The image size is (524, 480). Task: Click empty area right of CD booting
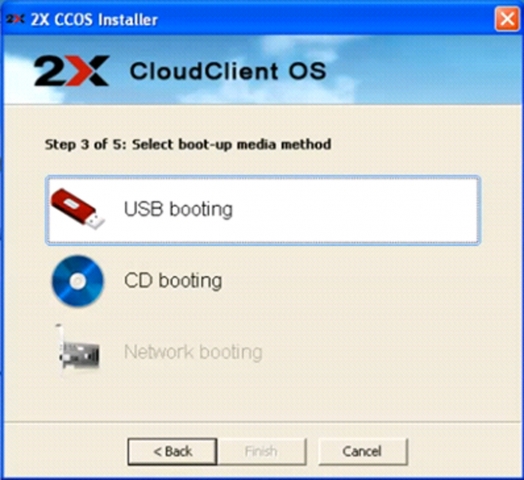351,281
